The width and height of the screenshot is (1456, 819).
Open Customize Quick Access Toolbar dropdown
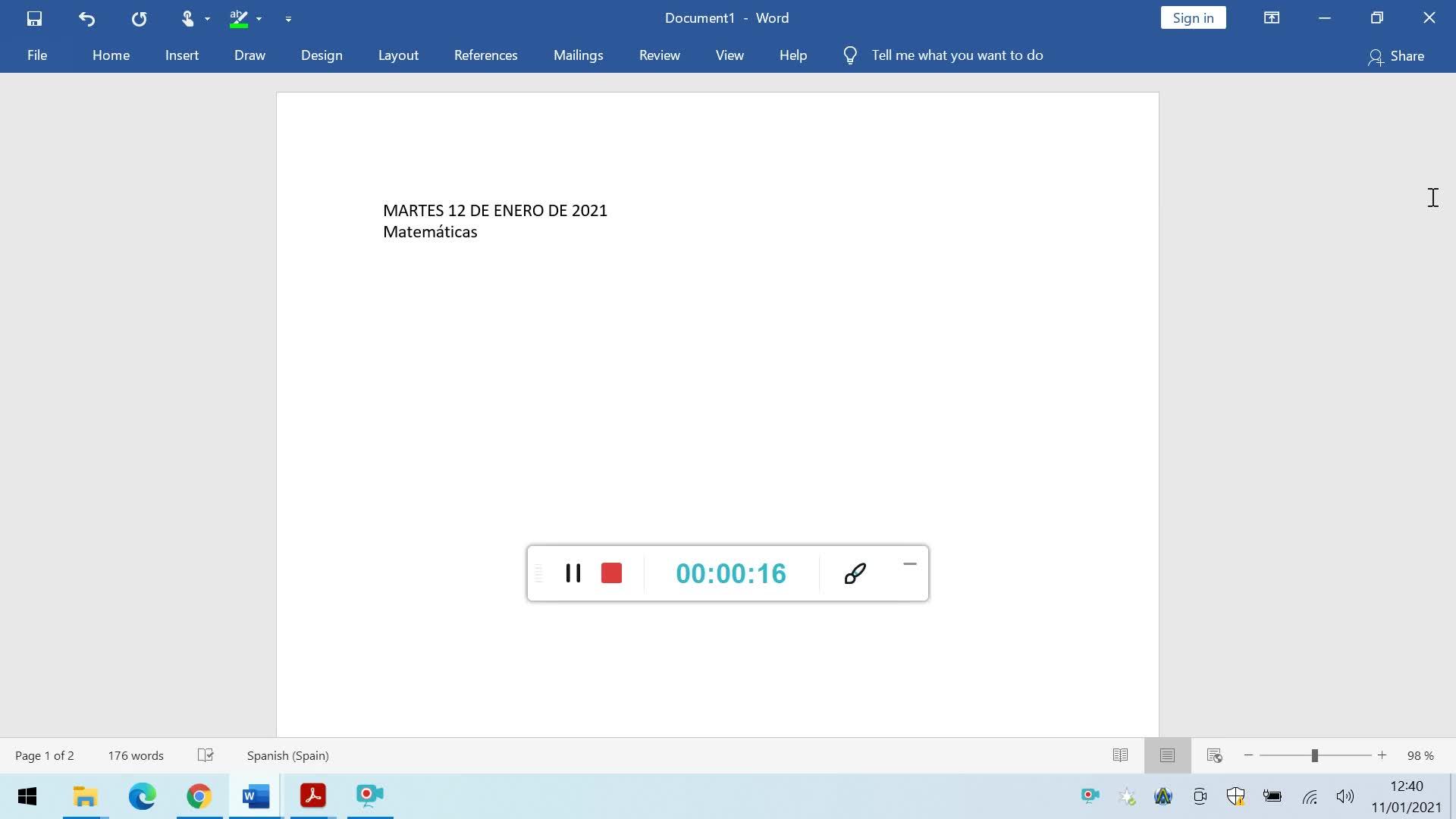tap(288, 18)
